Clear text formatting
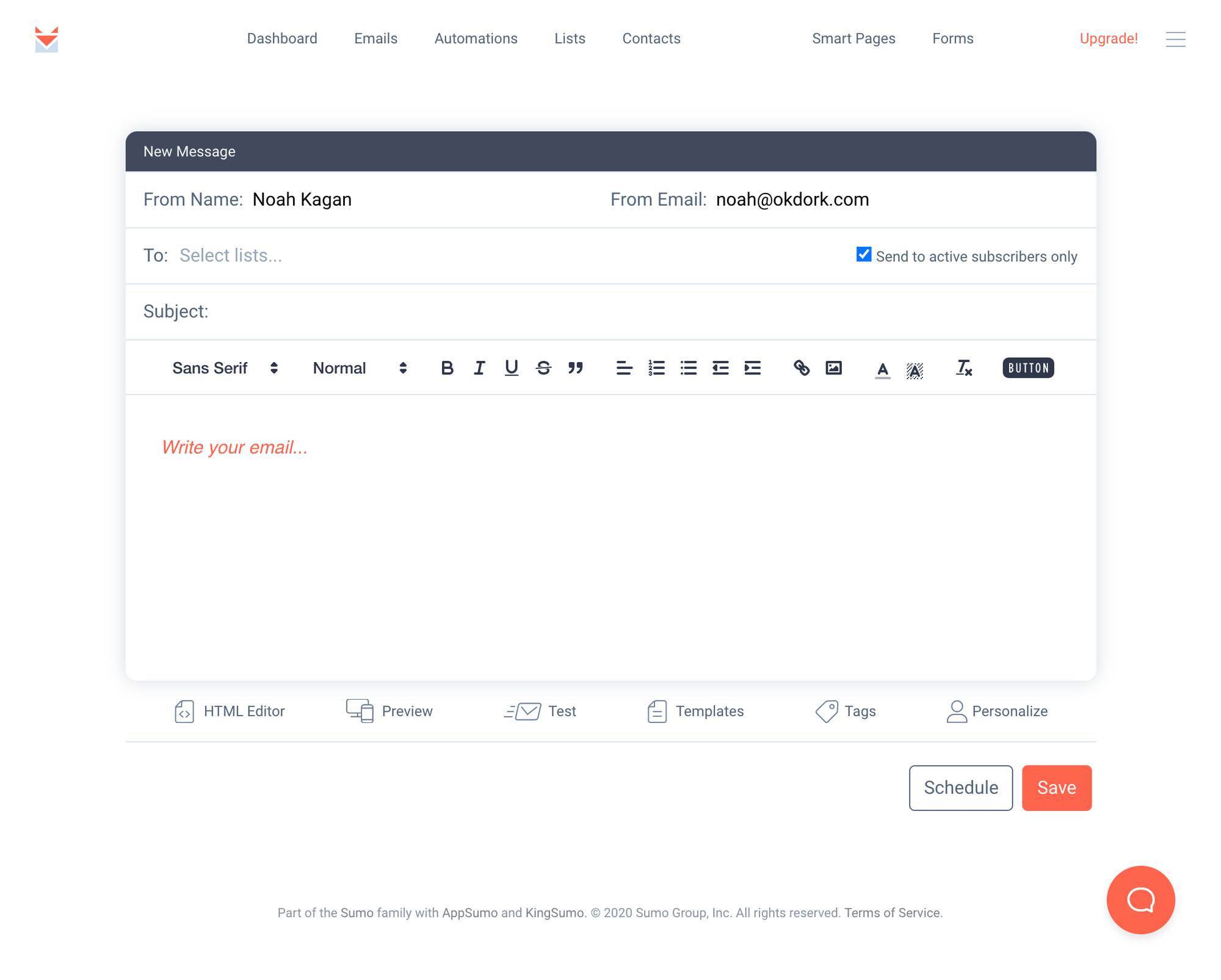The width and height of the screenshot is (1221, 980). coord(964,368)
